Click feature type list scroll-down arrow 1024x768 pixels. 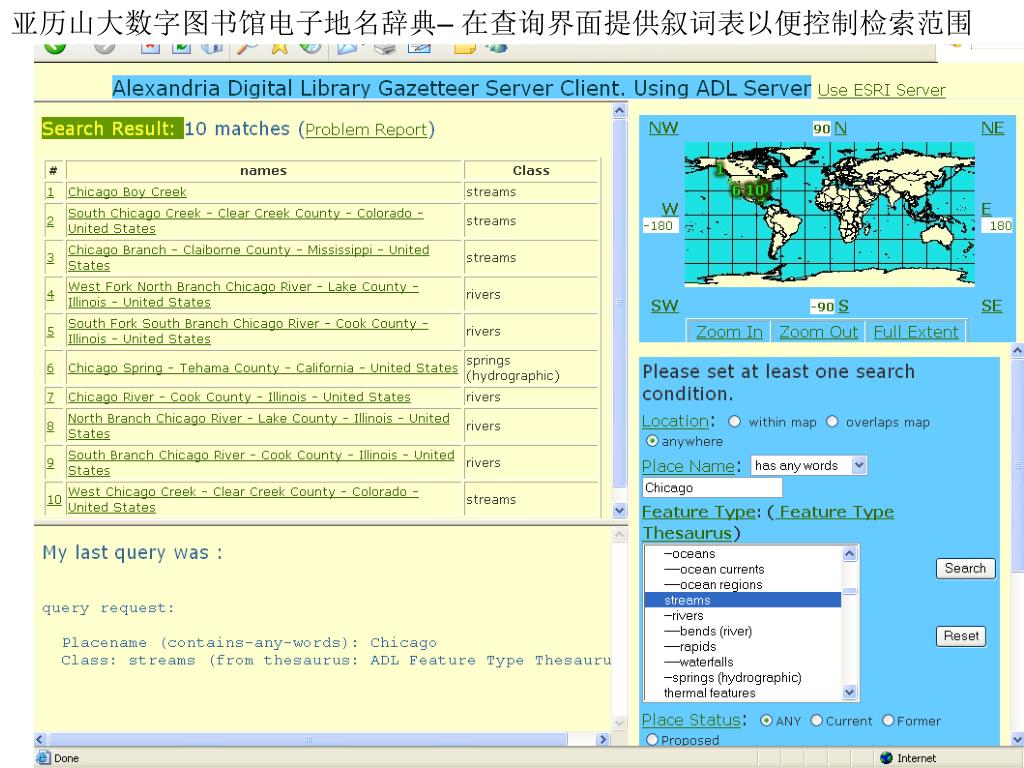tap(849, 692)
